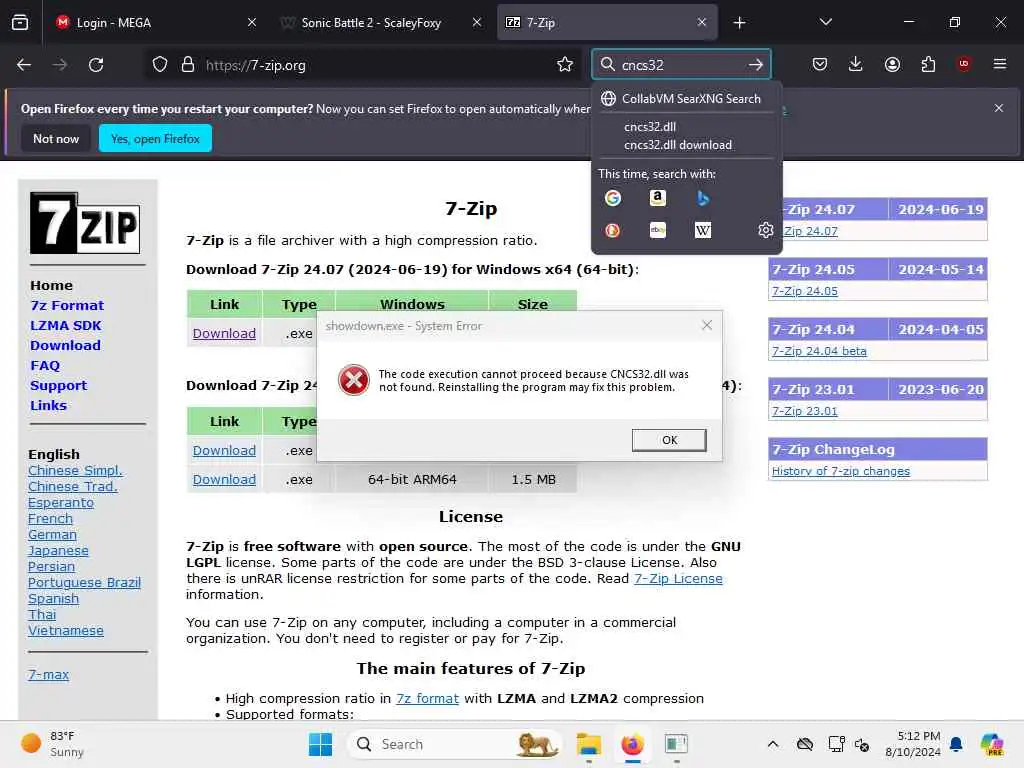The width and height of the screenshot is (1024, 768).
Task: Click the Links sidebar item
Action: [48, 406]
